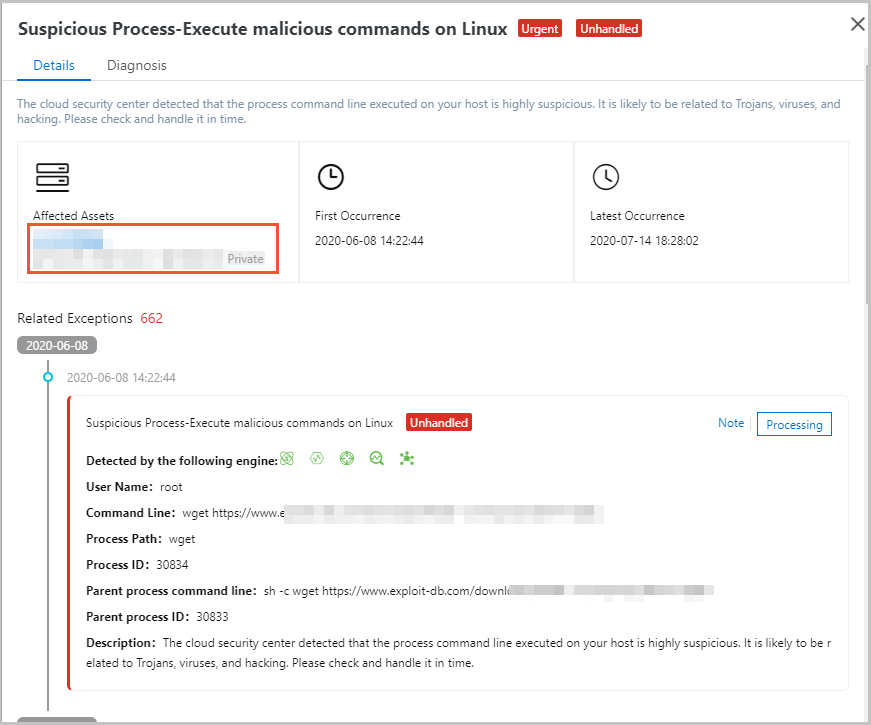Click the First Occurrence clock icon
Screen dimensions: 871x725
pos(331,177)
